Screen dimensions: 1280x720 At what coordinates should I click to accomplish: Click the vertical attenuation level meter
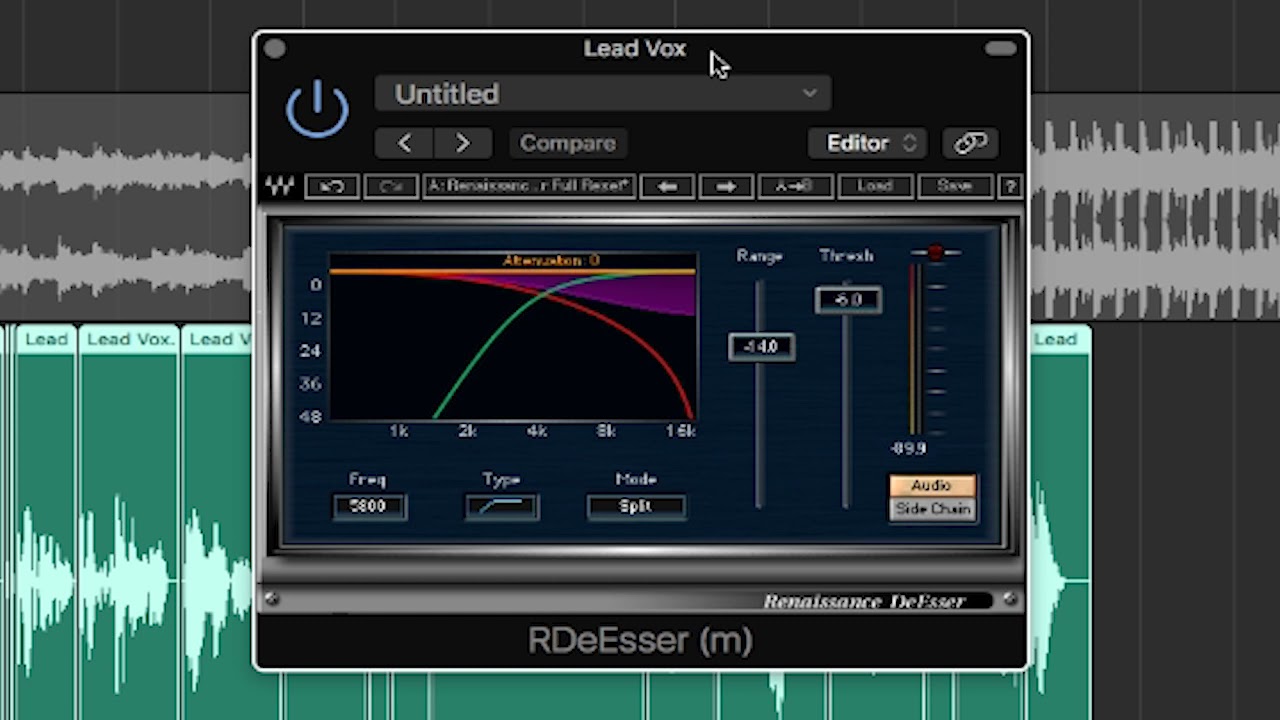click(x=915, y=350)
